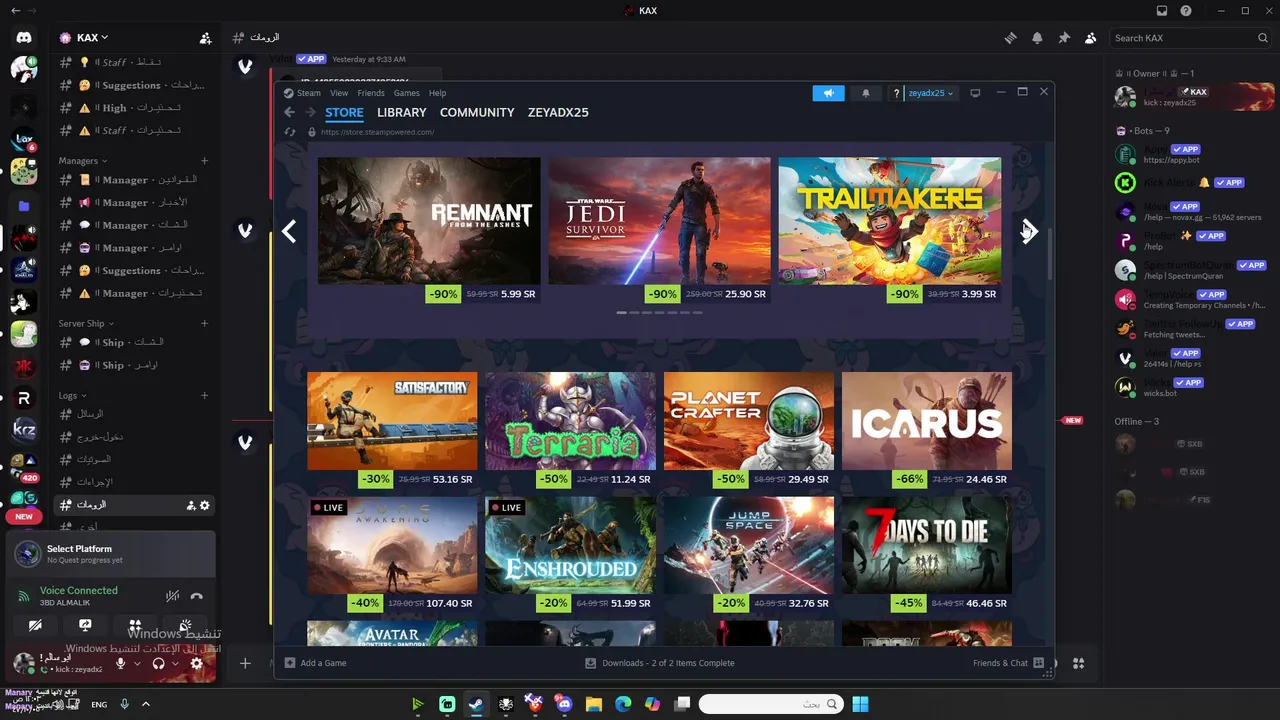Screen dimensions: 1280x720
Task: Open Steam Downloads status bar
Action: pyautogui.click(x=660, y=663)
